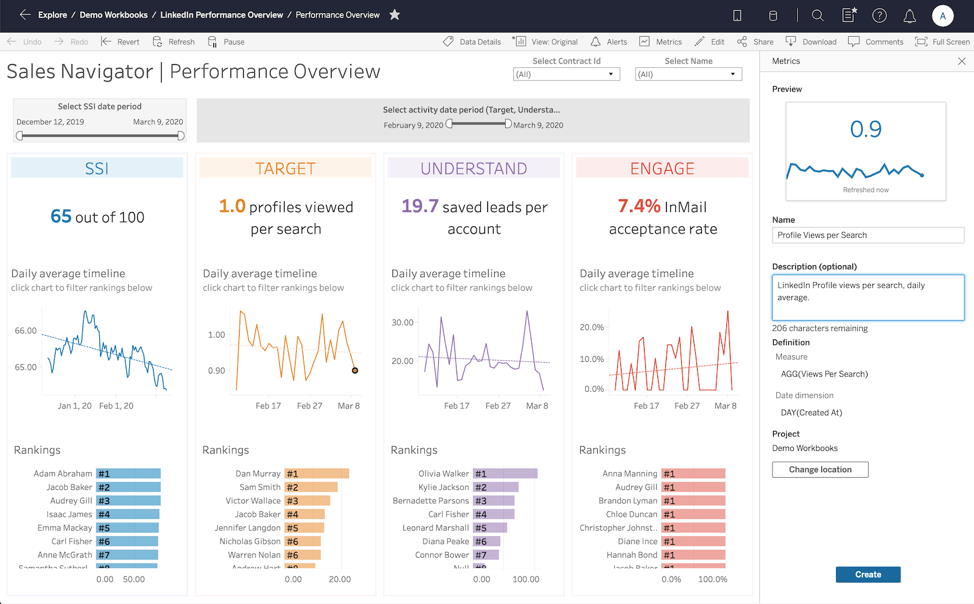Open the View: Original menu
The height and width of the screenshot is (604, 974).
(x=545, y=42)
